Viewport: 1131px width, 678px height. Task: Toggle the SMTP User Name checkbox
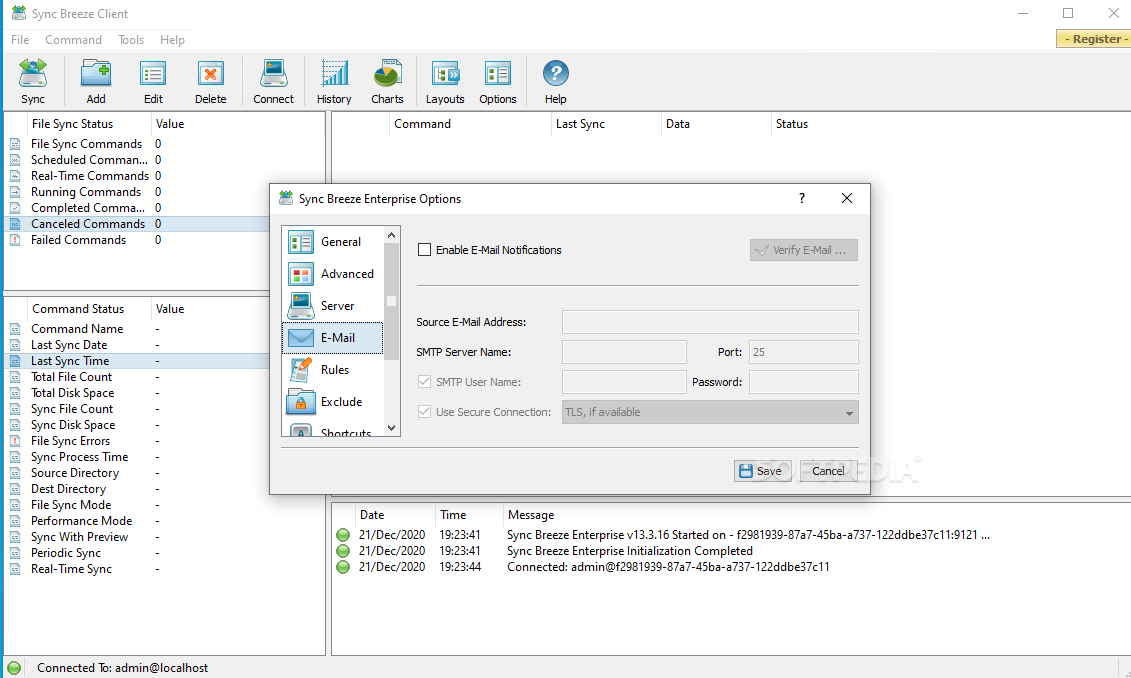coord(425,382)
